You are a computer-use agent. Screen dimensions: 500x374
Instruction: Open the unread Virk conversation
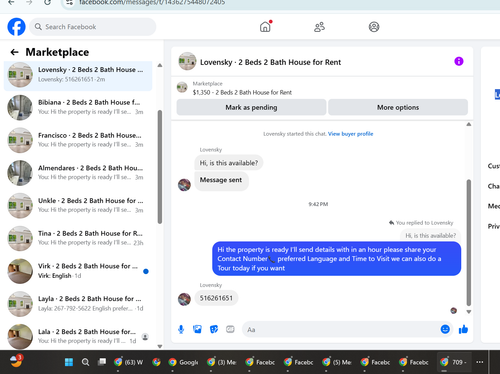tap(78, 271)
